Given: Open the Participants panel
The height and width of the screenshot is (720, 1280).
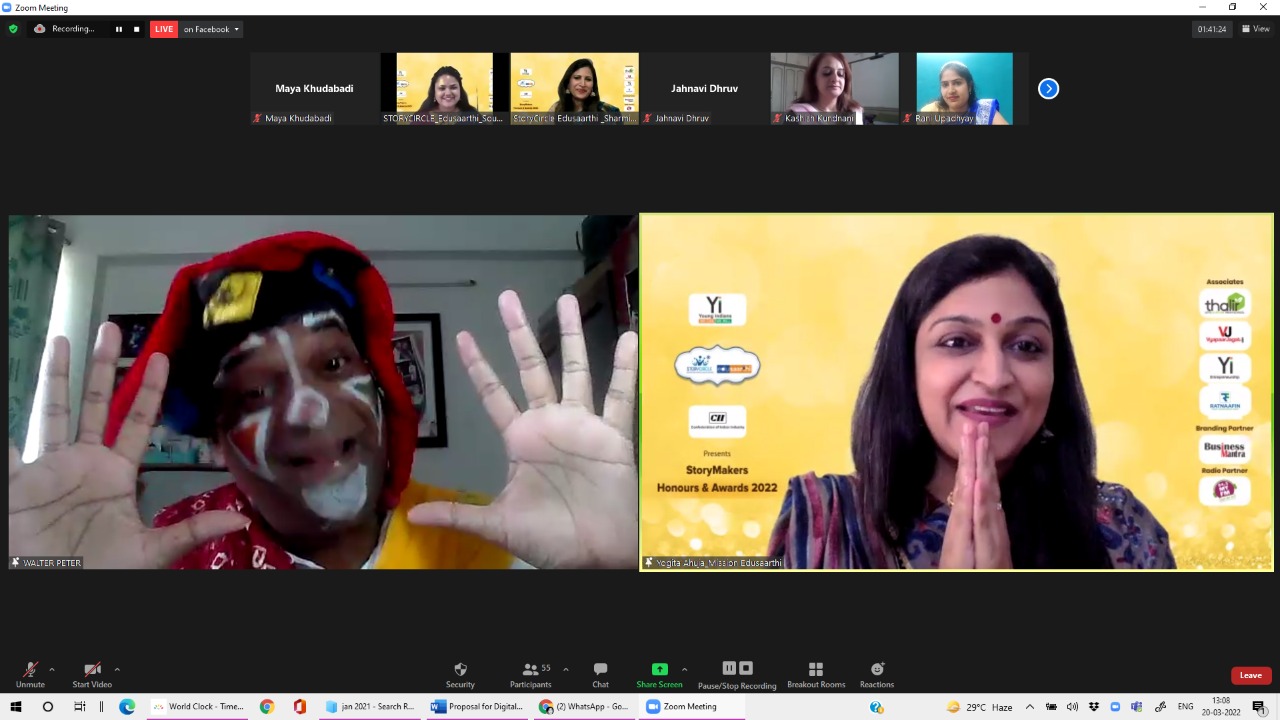Looking at the screenshot, I should click(531, 670).
